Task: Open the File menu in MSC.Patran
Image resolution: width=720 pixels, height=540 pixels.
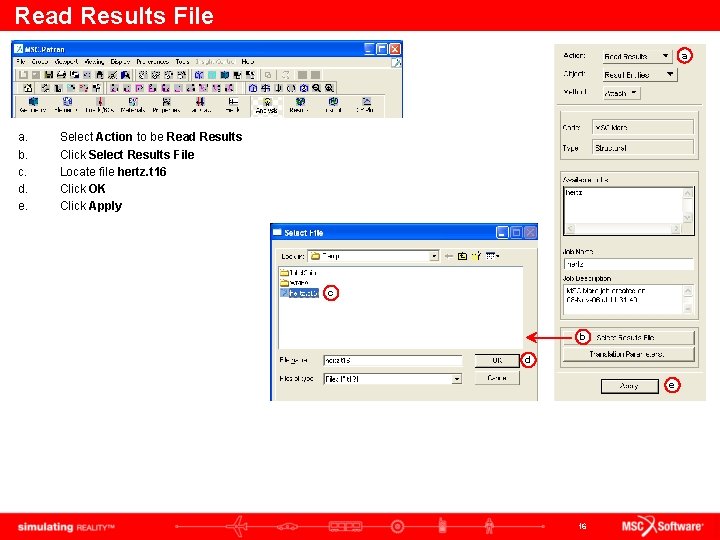Action: coord(21,62)
